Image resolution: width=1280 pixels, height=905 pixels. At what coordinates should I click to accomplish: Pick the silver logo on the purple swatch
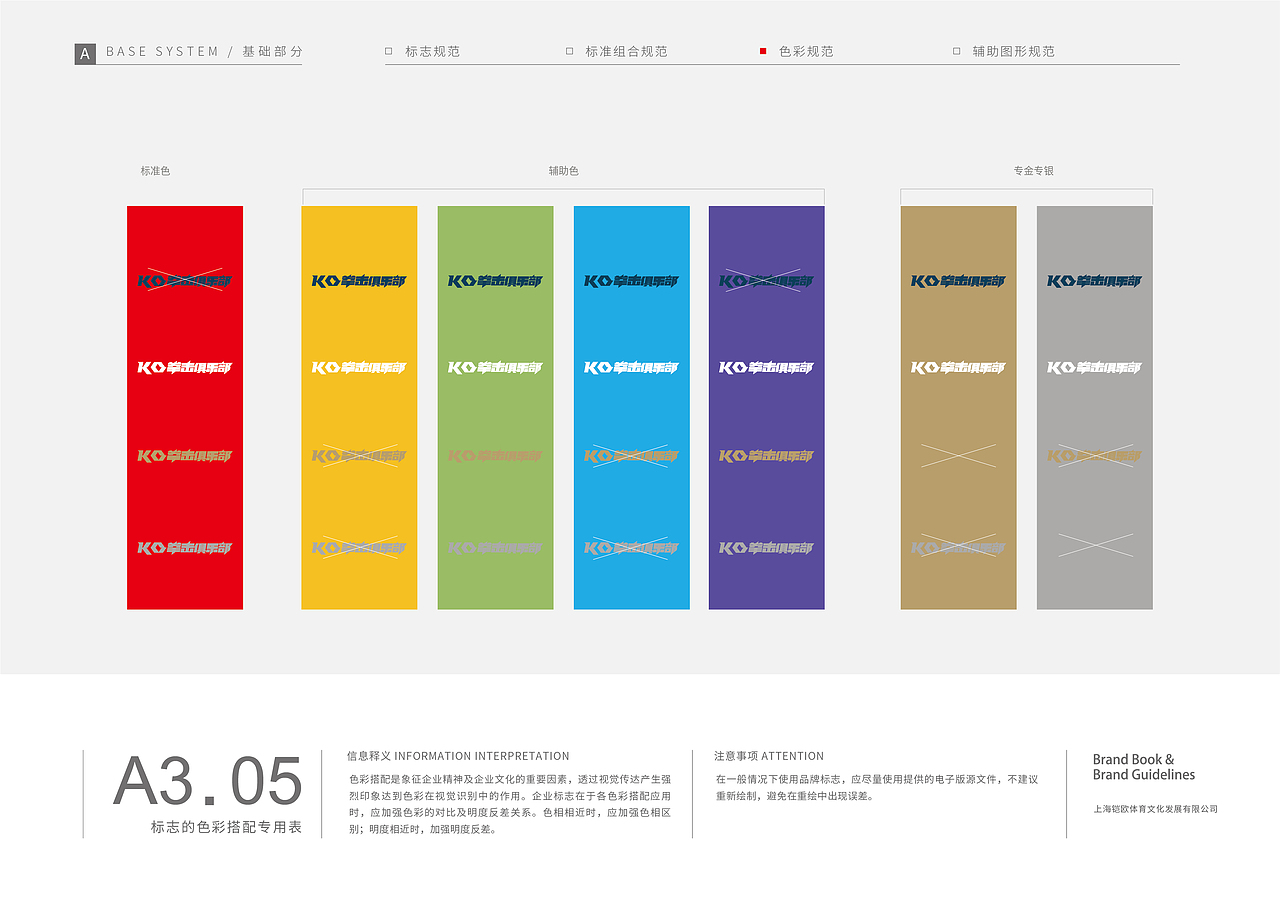766,548
